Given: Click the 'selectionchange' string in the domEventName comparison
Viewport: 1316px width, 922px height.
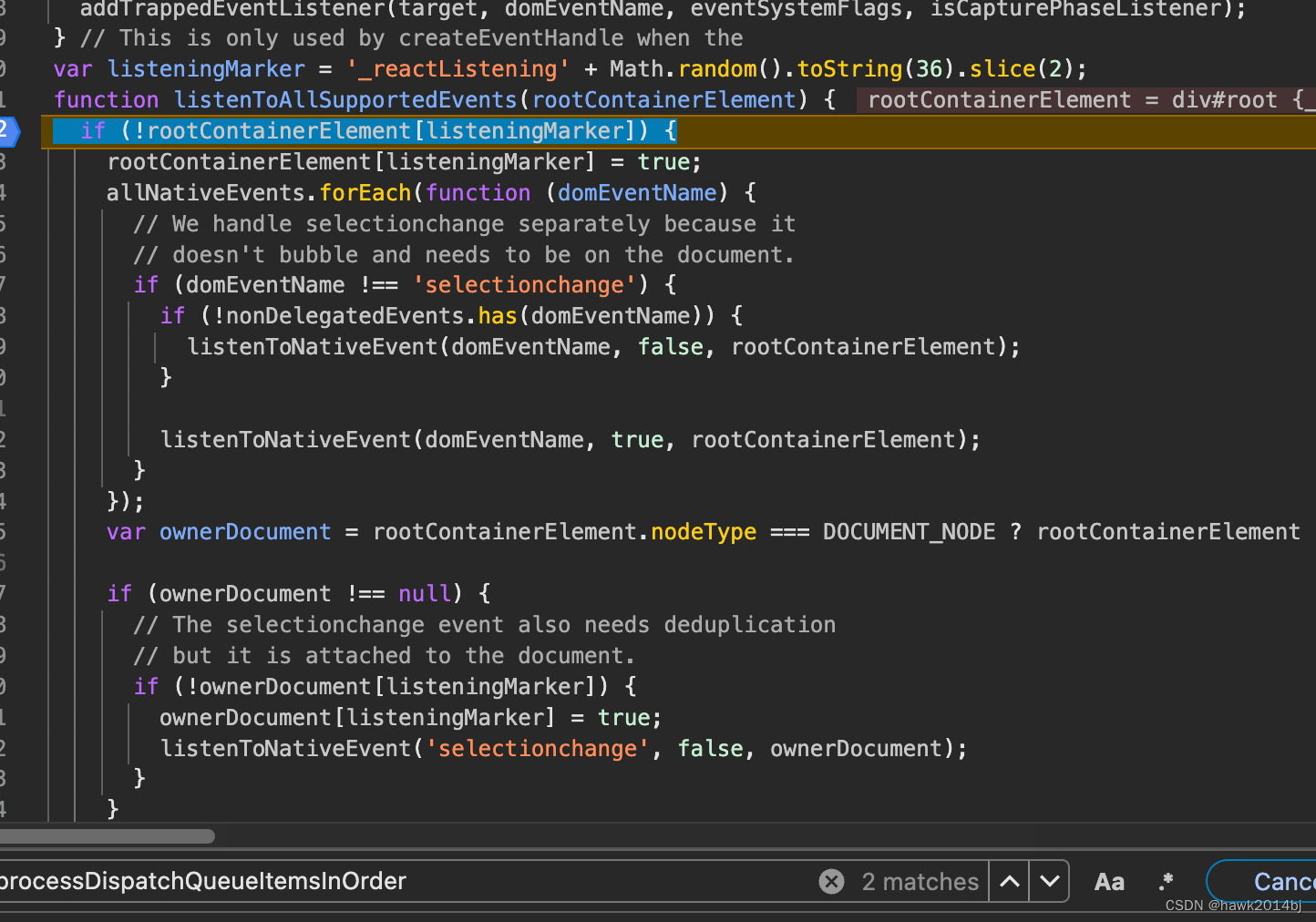Looking at the screenshot, I should (x=525, y=285).
